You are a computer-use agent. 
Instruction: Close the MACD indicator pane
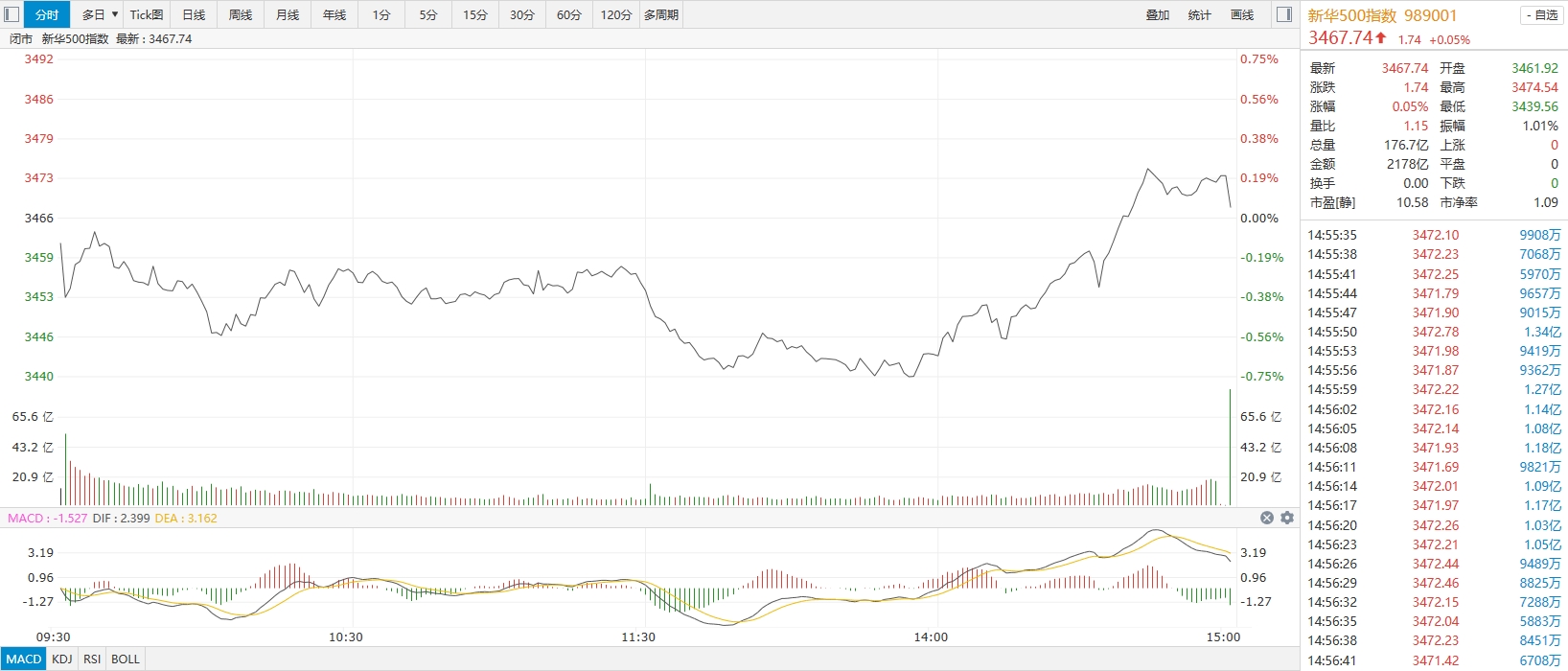coord(1267,518)
